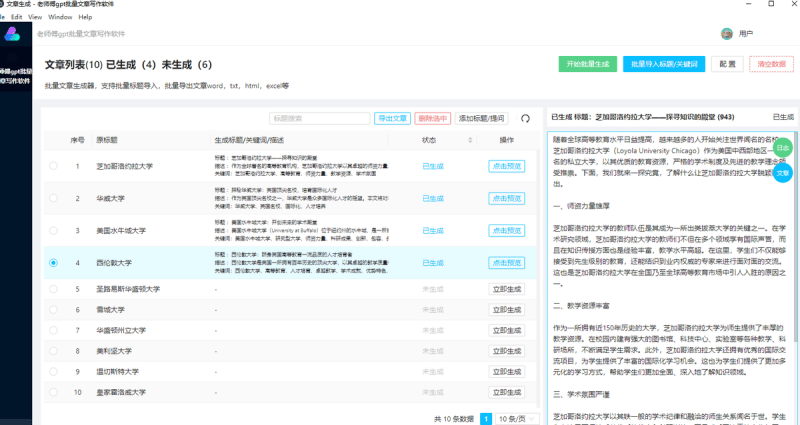Click 立即生成 for row 9

pyautogui.click(x=507, y=371)
